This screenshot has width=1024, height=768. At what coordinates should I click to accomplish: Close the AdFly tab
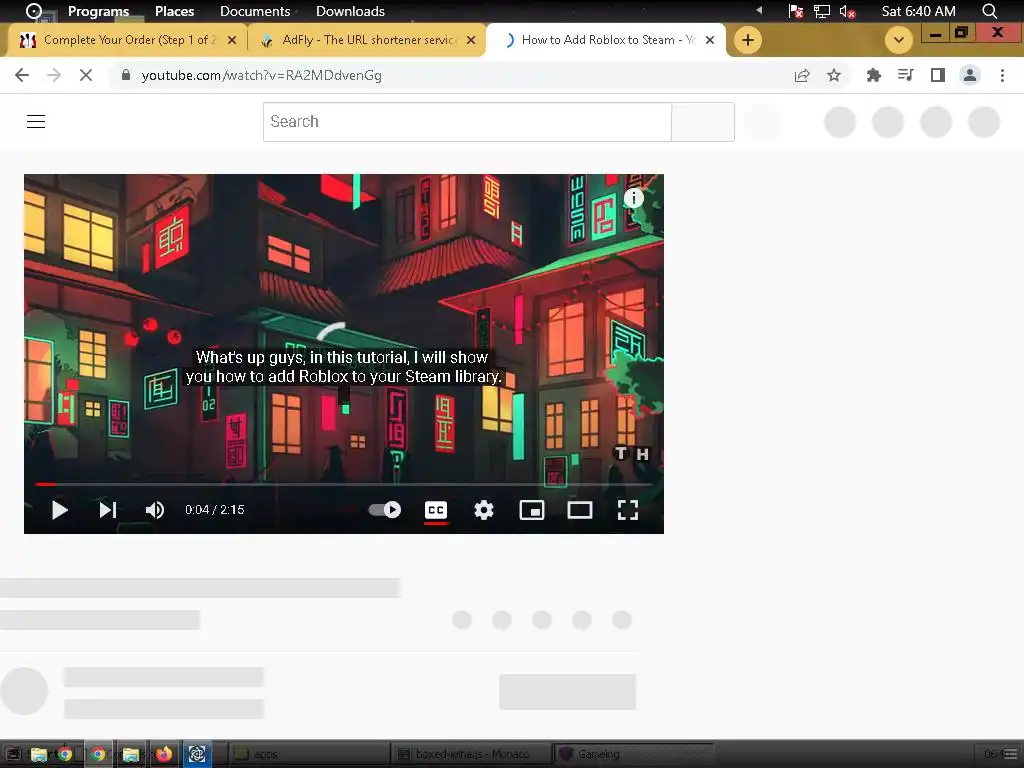point(471,40)
